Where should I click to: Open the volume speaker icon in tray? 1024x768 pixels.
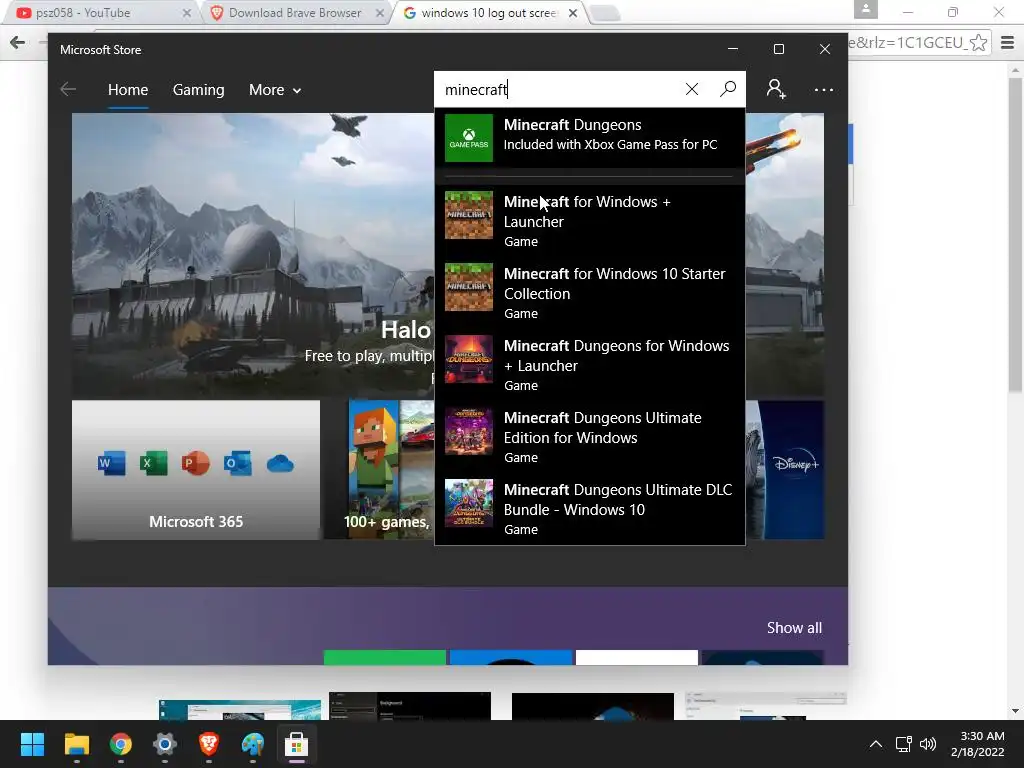[x=928, y=744]
